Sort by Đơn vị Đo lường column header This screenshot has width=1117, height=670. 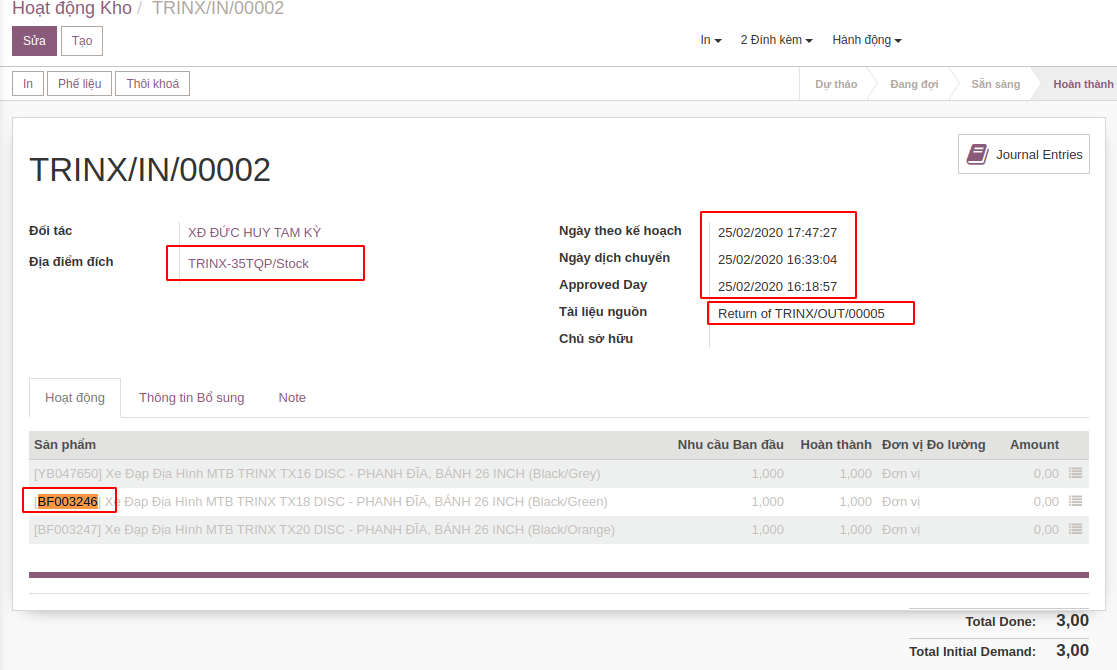933,444
